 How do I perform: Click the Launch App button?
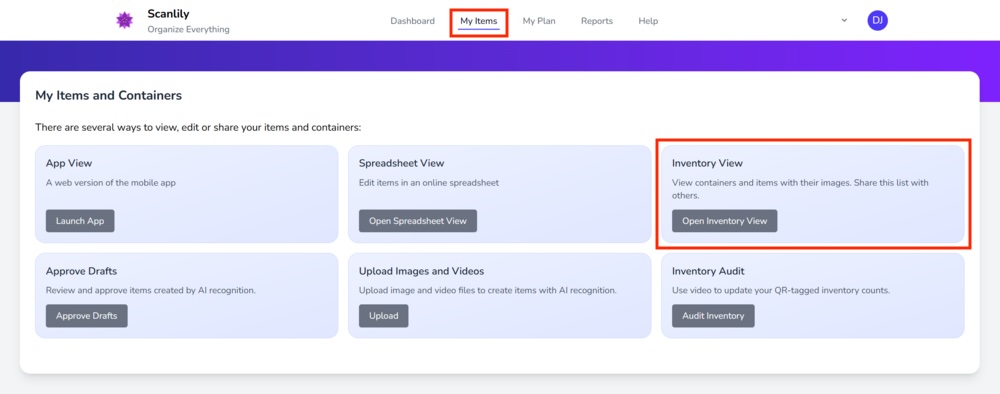[80, 221]
